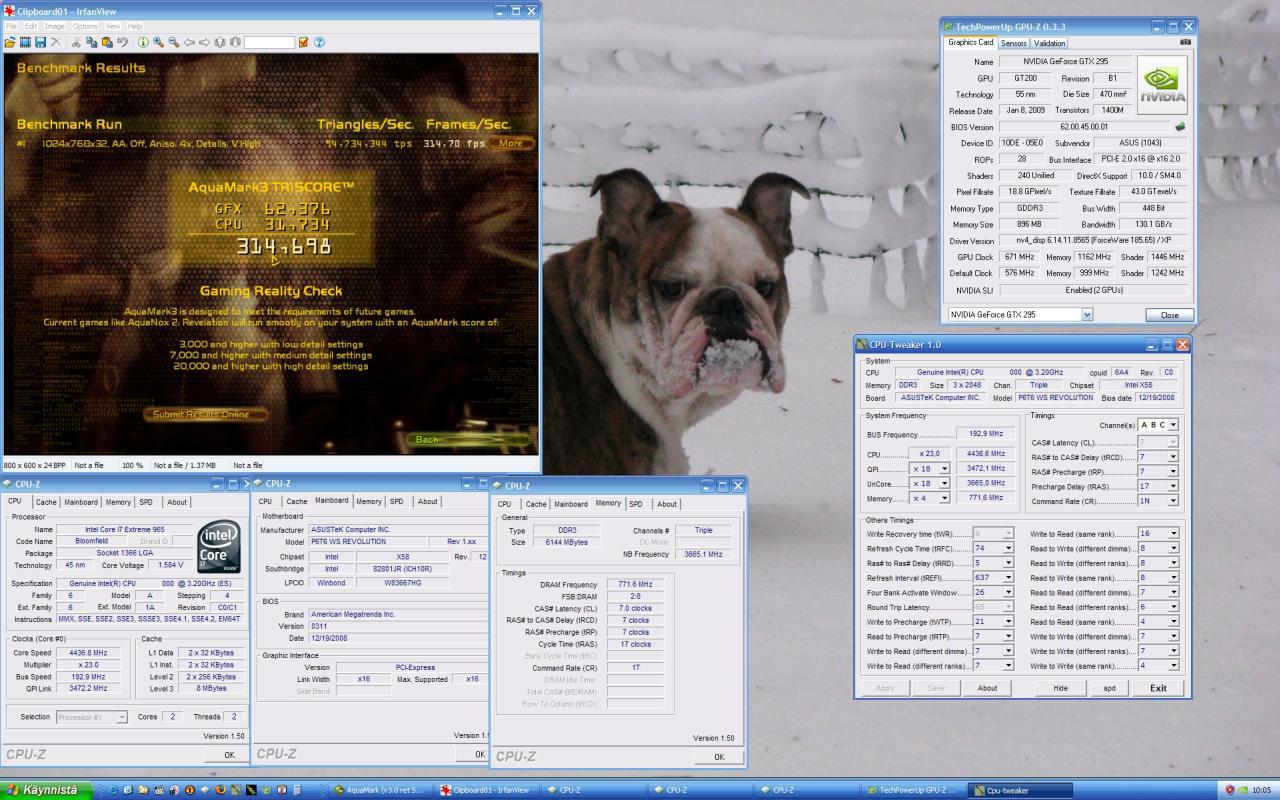Open the Image menu in IrfanView
Image resolution: width=1280 pixels, height=800 pixels.
[55, 26]
